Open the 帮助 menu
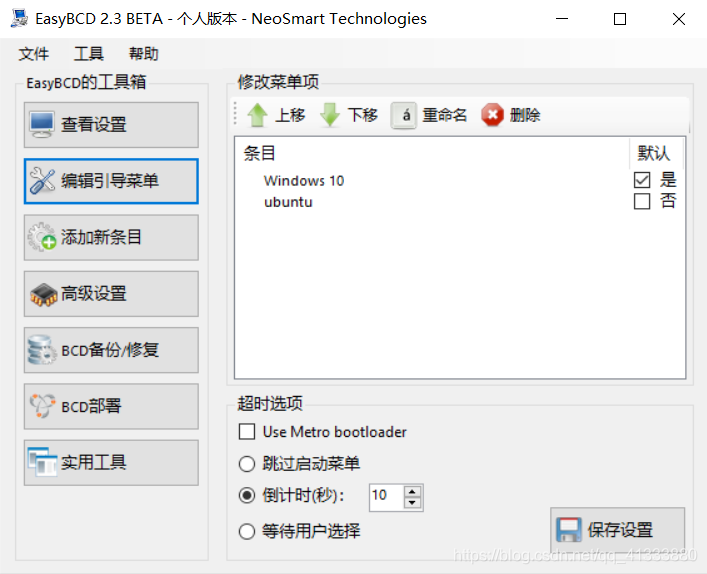 [x=144, y=54]
